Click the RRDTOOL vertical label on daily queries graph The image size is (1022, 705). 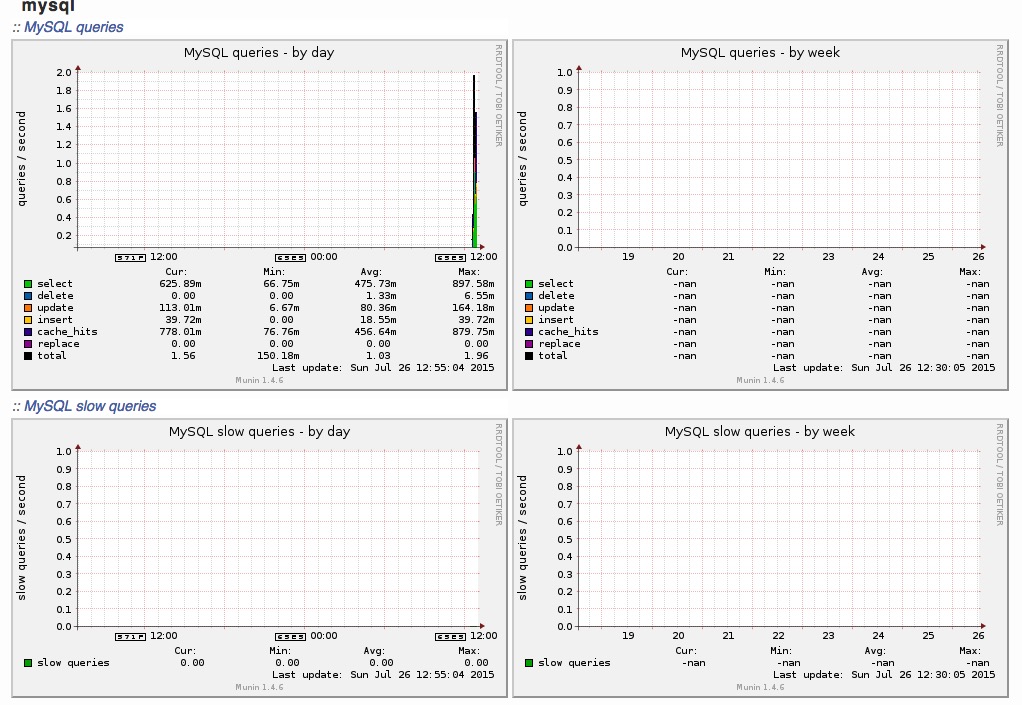pos(498,95)
